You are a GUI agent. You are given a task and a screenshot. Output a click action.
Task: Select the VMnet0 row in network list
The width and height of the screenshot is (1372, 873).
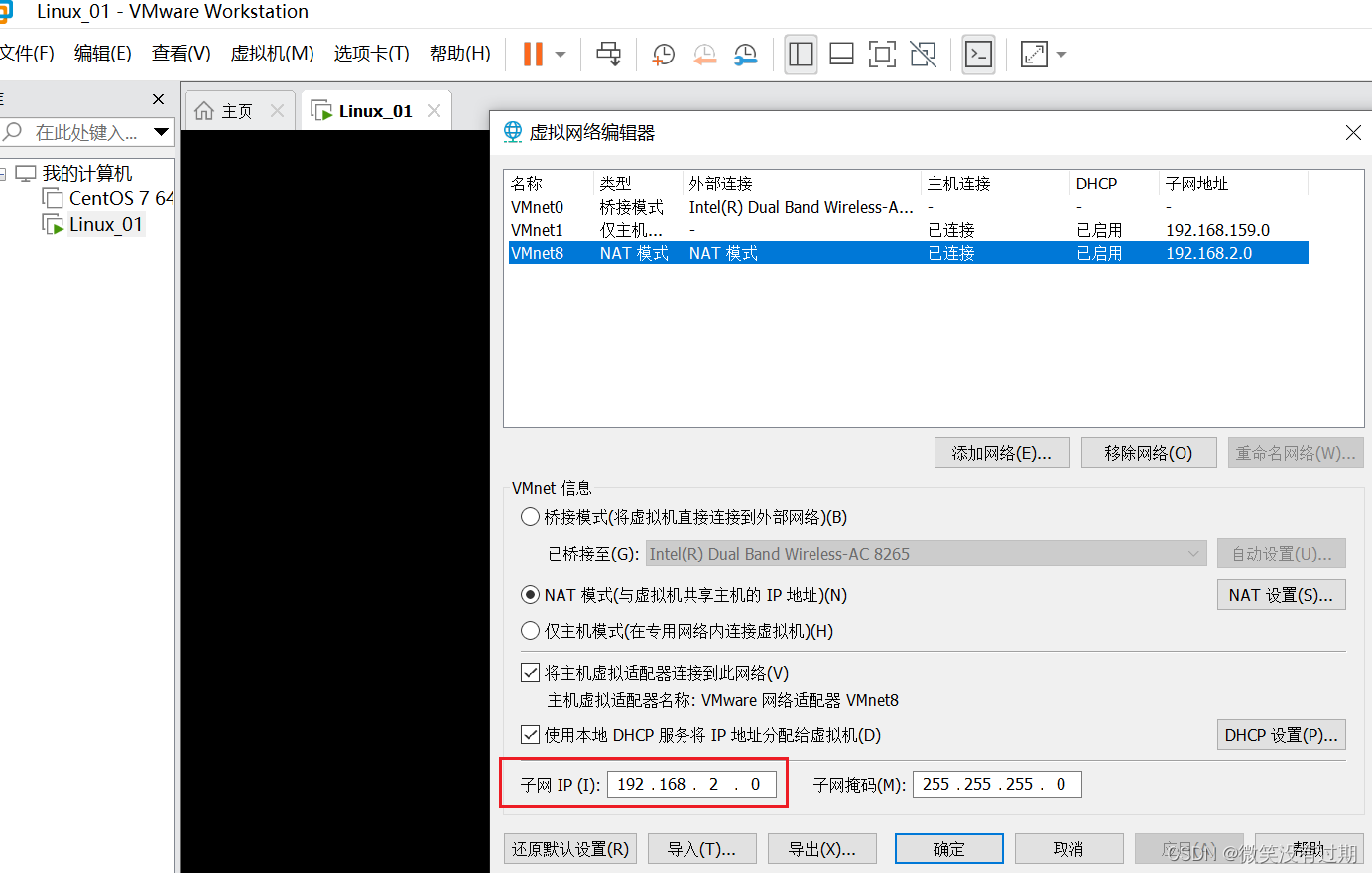pos(909,207)
